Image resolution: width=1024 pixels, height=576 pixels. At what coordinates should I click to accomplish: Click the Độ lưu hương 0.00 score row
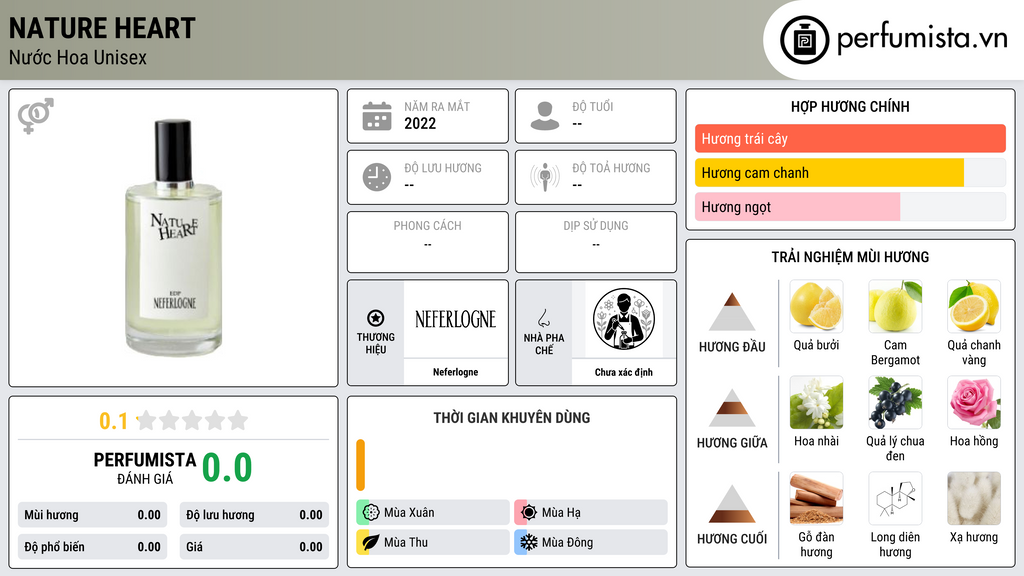[254, 515]
